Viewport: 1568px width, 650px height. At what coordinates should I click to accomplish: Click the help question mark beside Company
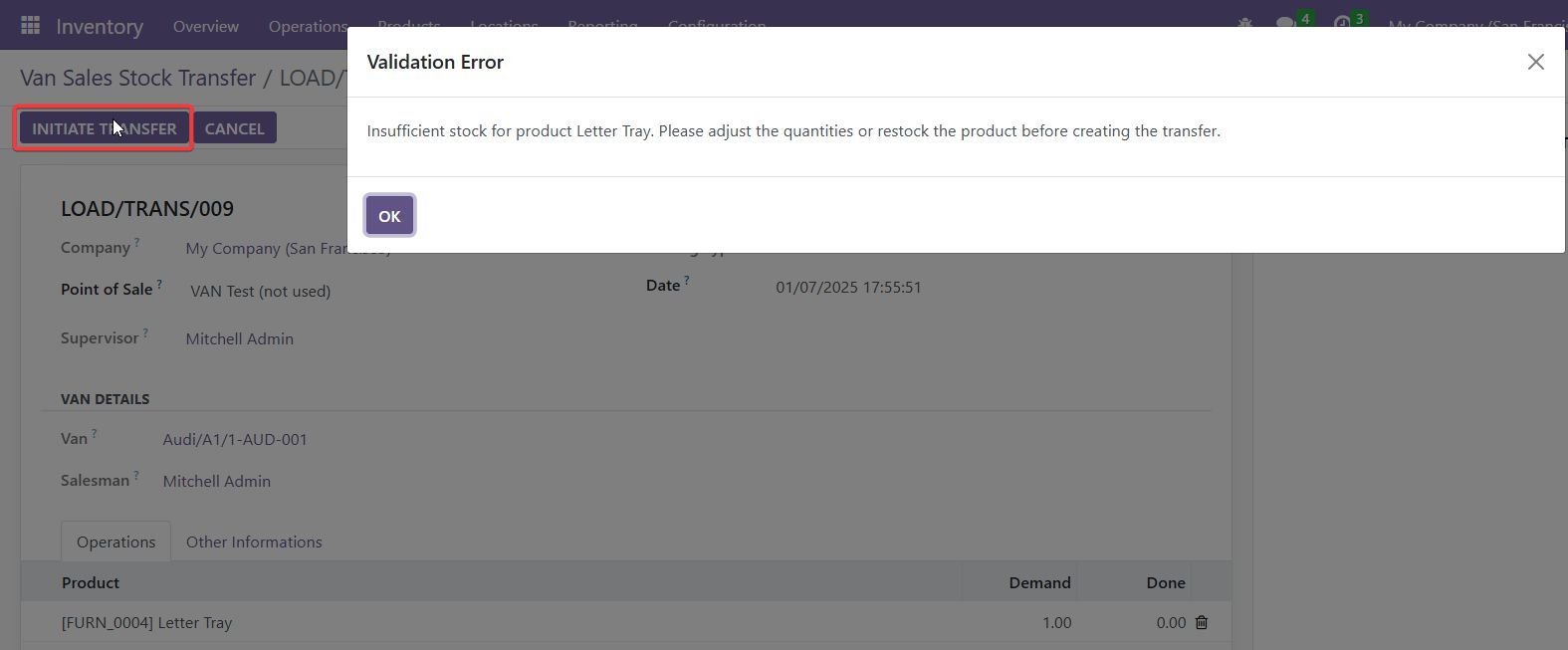[136, 242]
